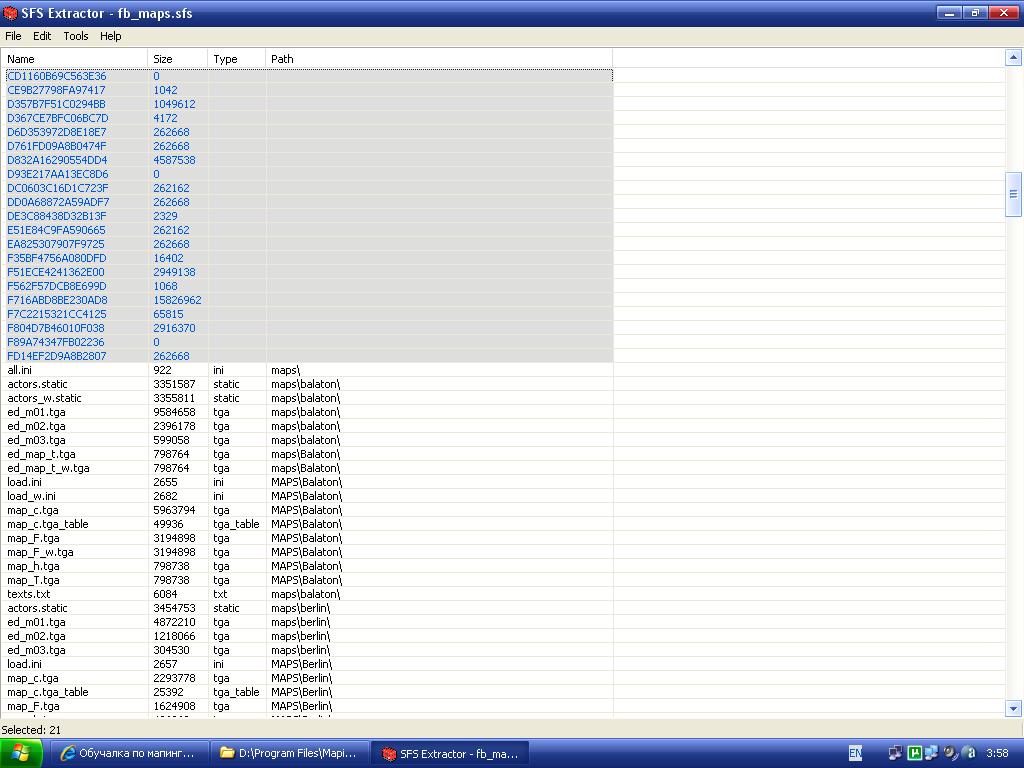Click the vertical scrollbar thumb
Screen dimensions: 1024x768
click(x=1014, y=194)
